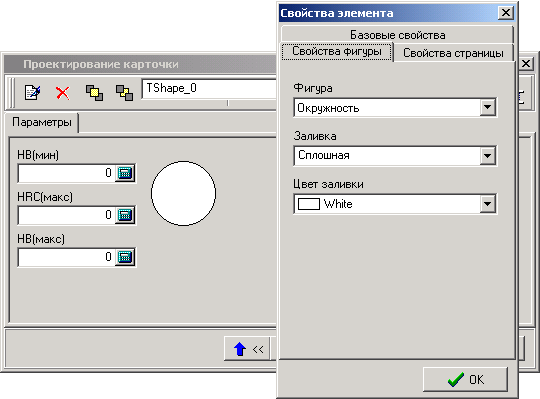Select the white circle shape on the card

[184, 193]
